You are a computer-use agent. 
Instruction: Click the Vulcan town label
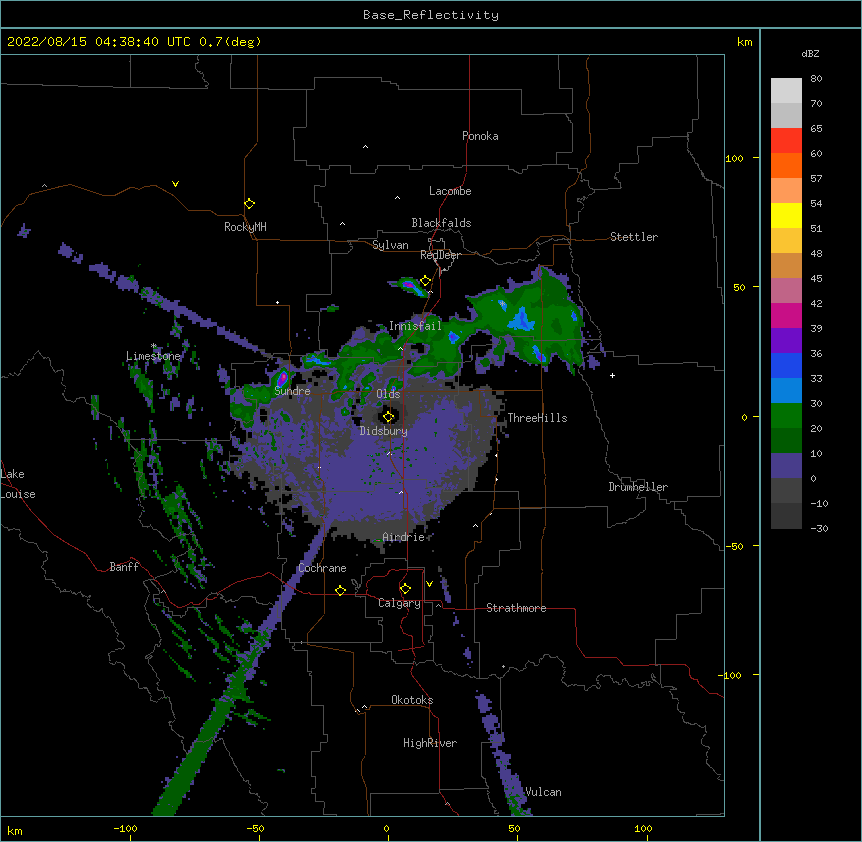543,792
